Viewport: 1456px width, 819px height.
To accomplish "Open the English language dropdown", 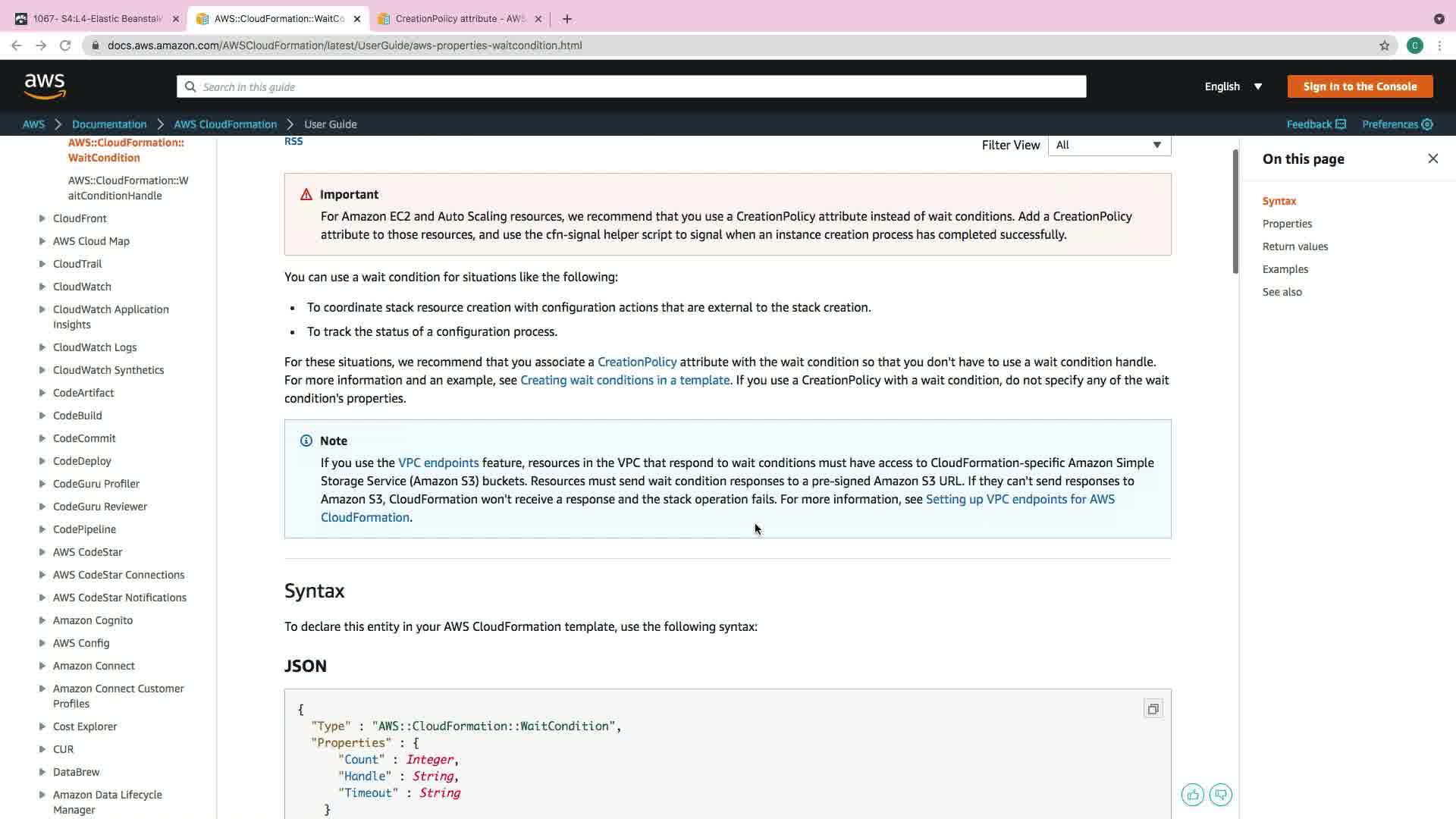I will [1233, 86].
